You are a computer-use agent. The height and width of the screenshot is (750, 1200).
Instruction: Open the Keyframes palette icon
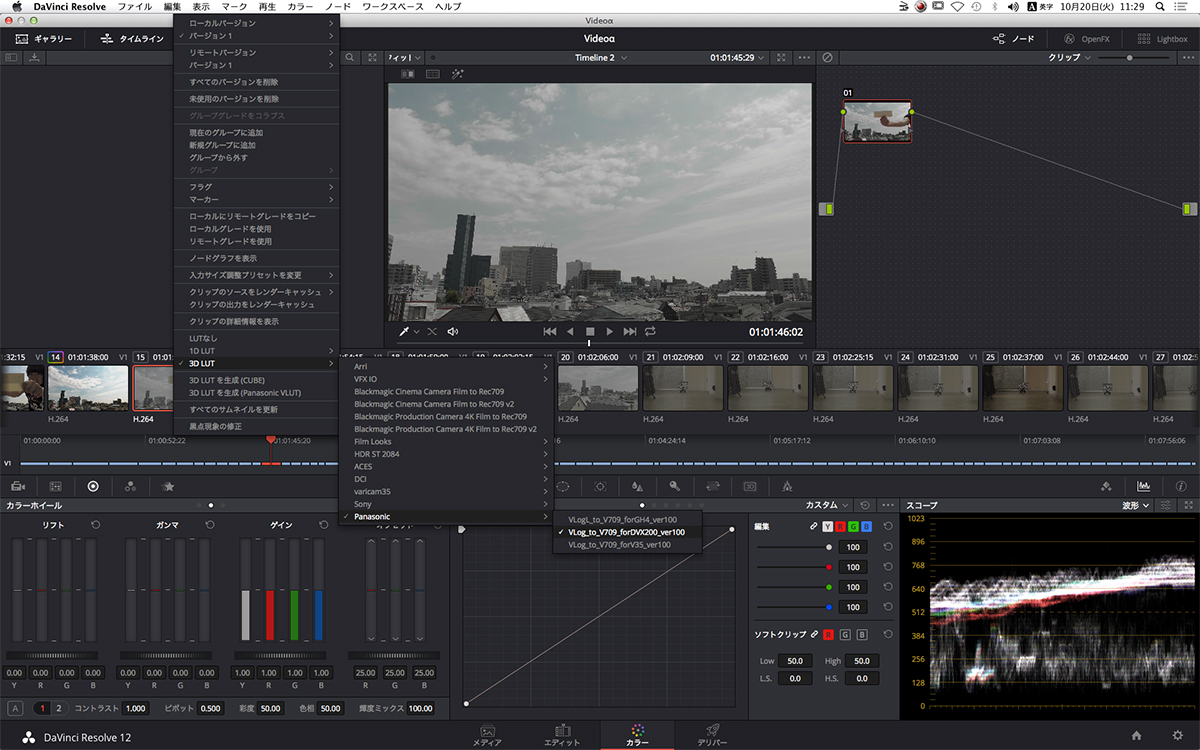click(1106, 486)
